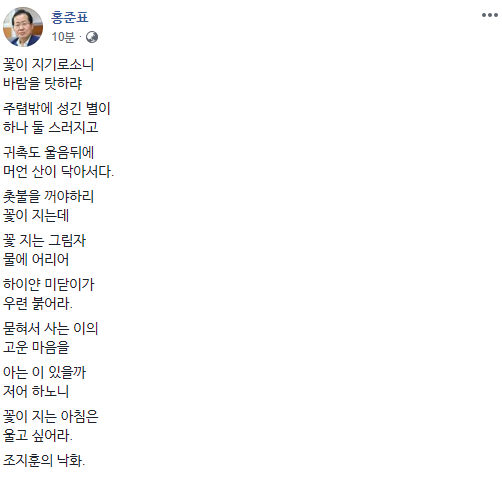Viewport: 502px width, 479px height.
Task: Open the 홍준표 profile name link
Action: [x=70, y=17]
